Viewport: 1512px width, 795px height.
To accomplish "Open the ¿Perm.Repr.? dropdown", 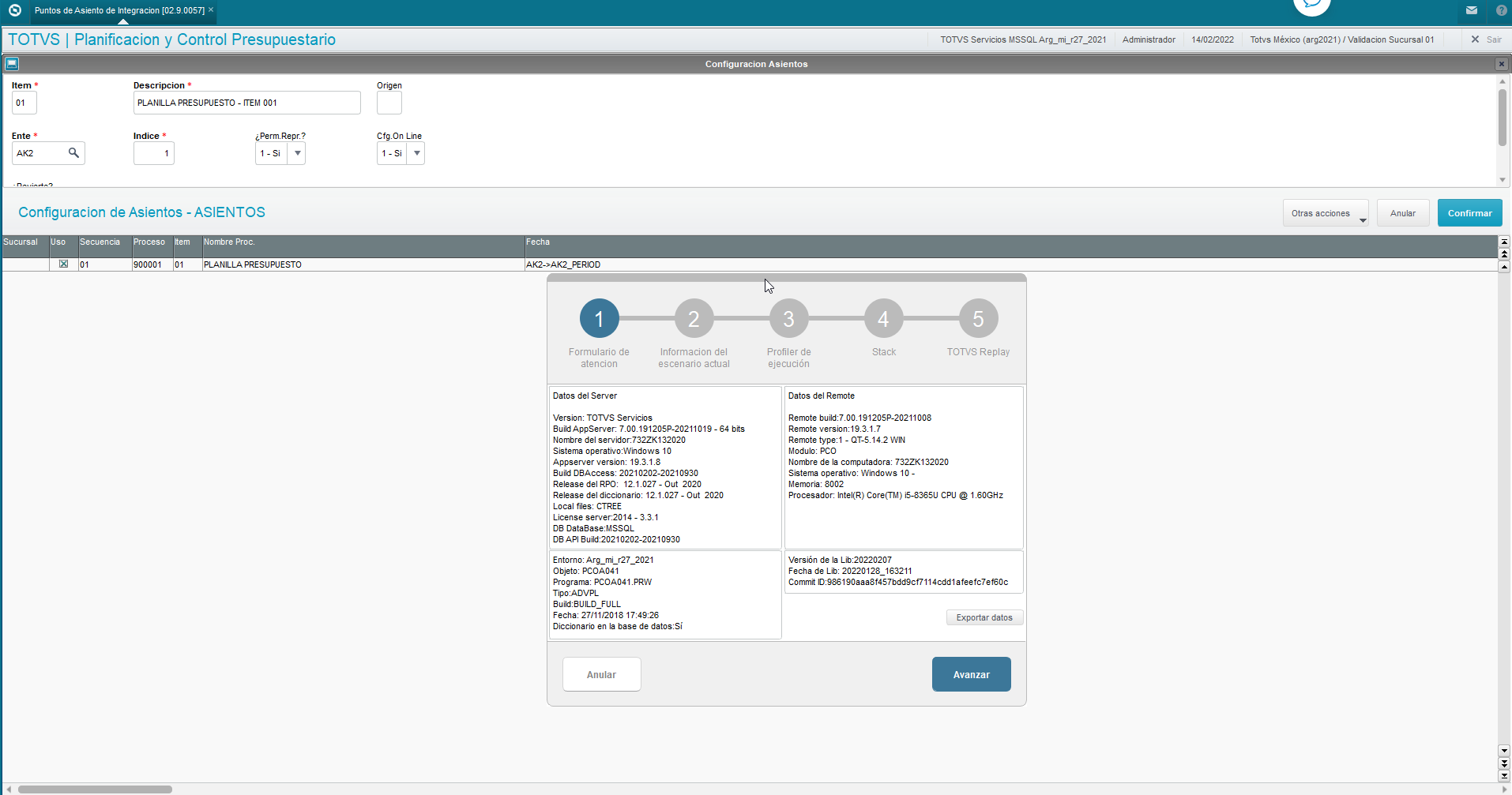I will 297,153.
